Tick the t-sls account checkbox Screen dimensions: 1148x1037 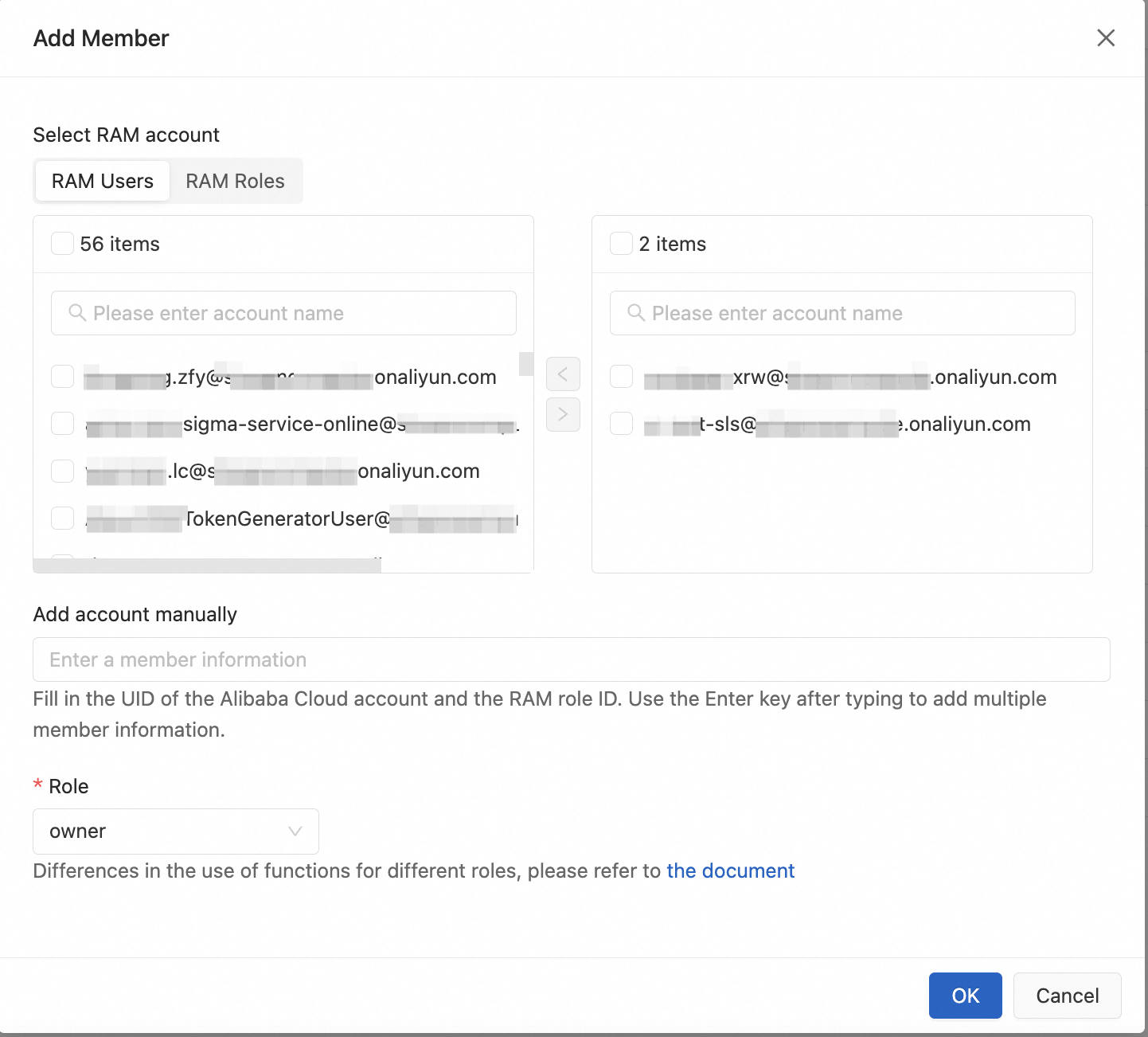(622, 424)
